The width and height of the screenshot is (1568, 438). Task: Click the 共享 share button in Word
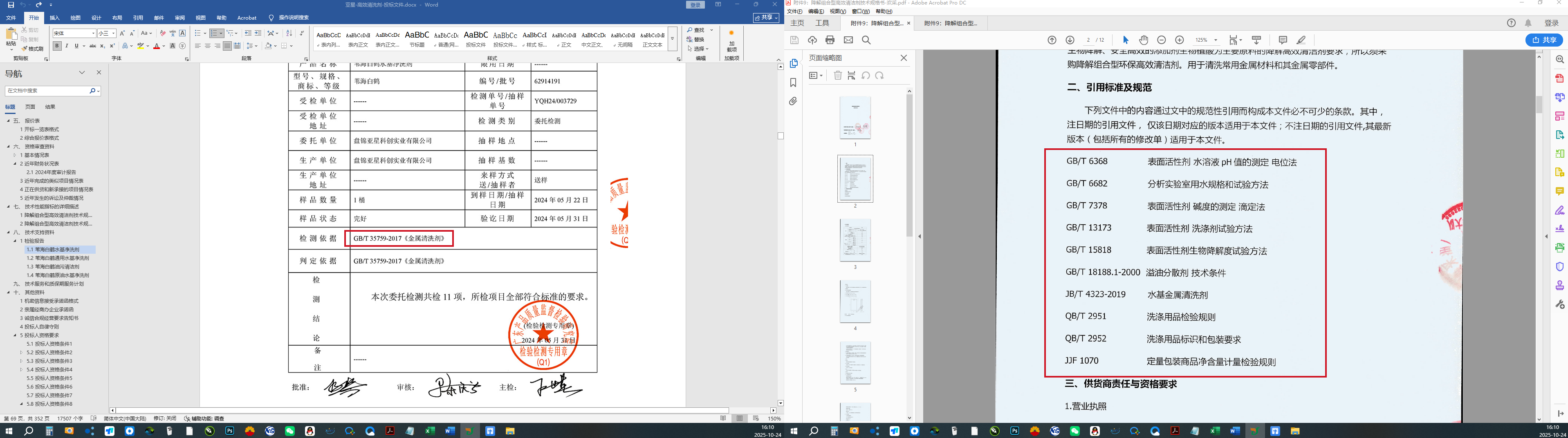[x=766, y=18]
